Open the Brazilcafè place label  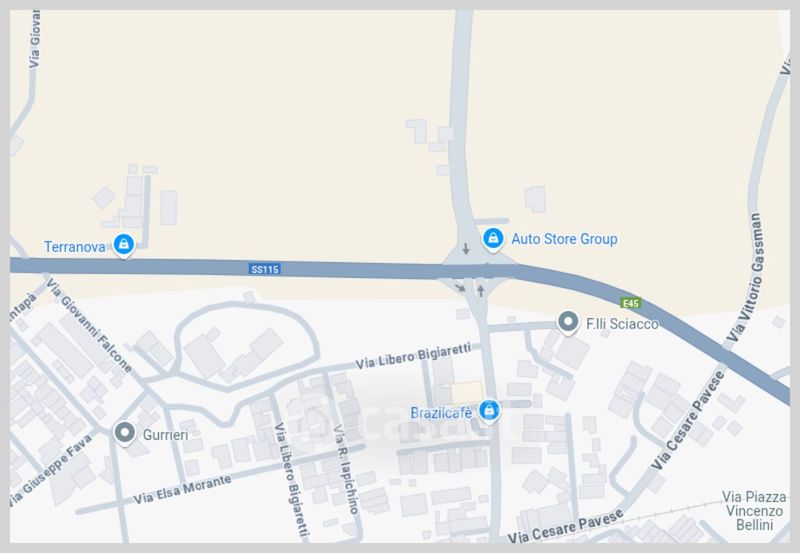(x=441, y=413)
